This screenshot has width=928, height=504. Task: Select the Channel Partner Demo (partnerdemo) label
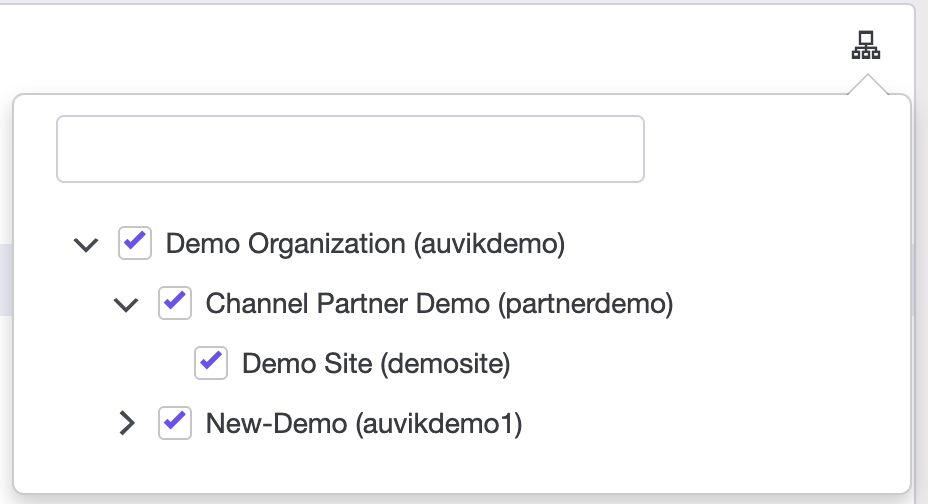coord(439,303)
